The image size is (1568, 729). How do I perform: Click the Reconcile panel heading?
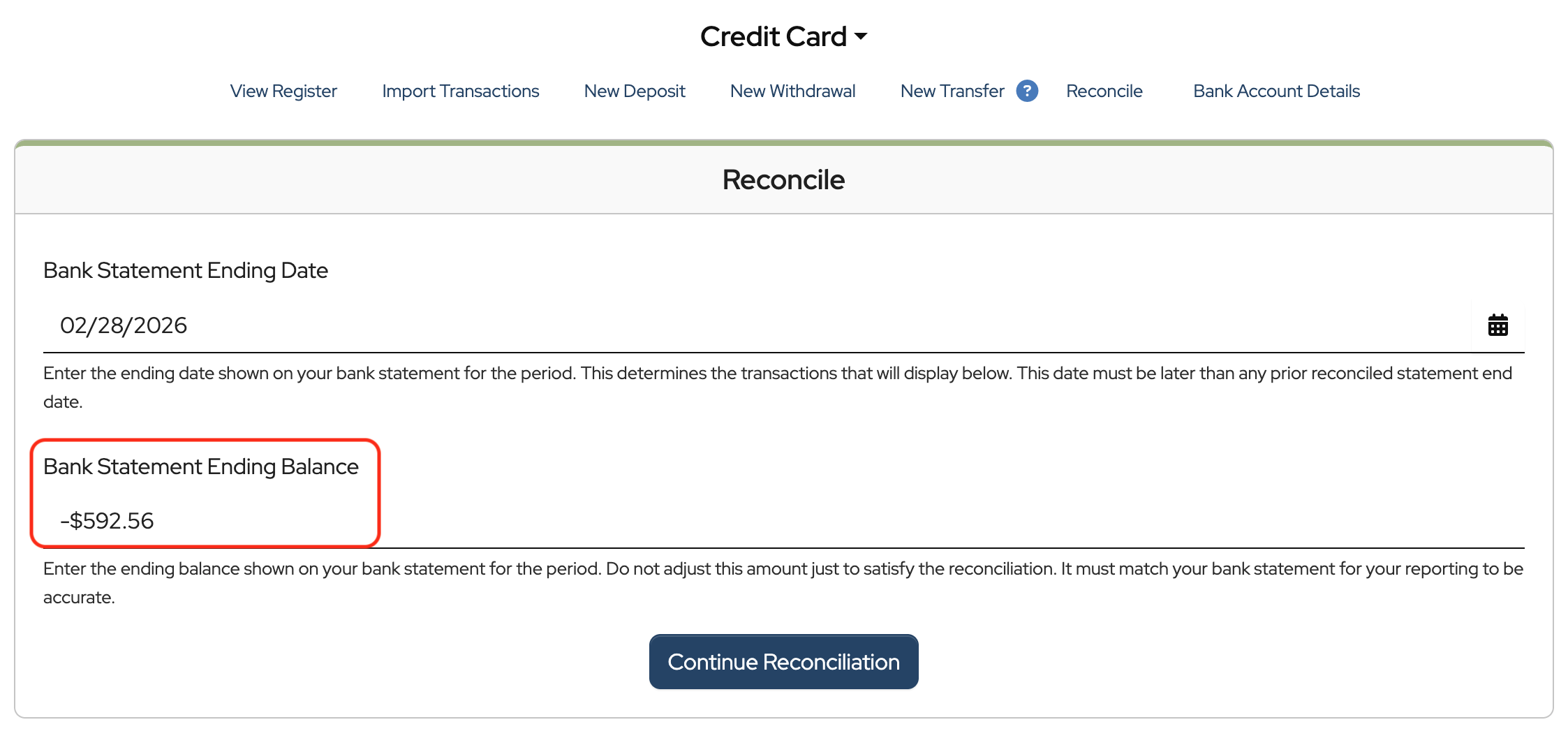tap(783, 180)
